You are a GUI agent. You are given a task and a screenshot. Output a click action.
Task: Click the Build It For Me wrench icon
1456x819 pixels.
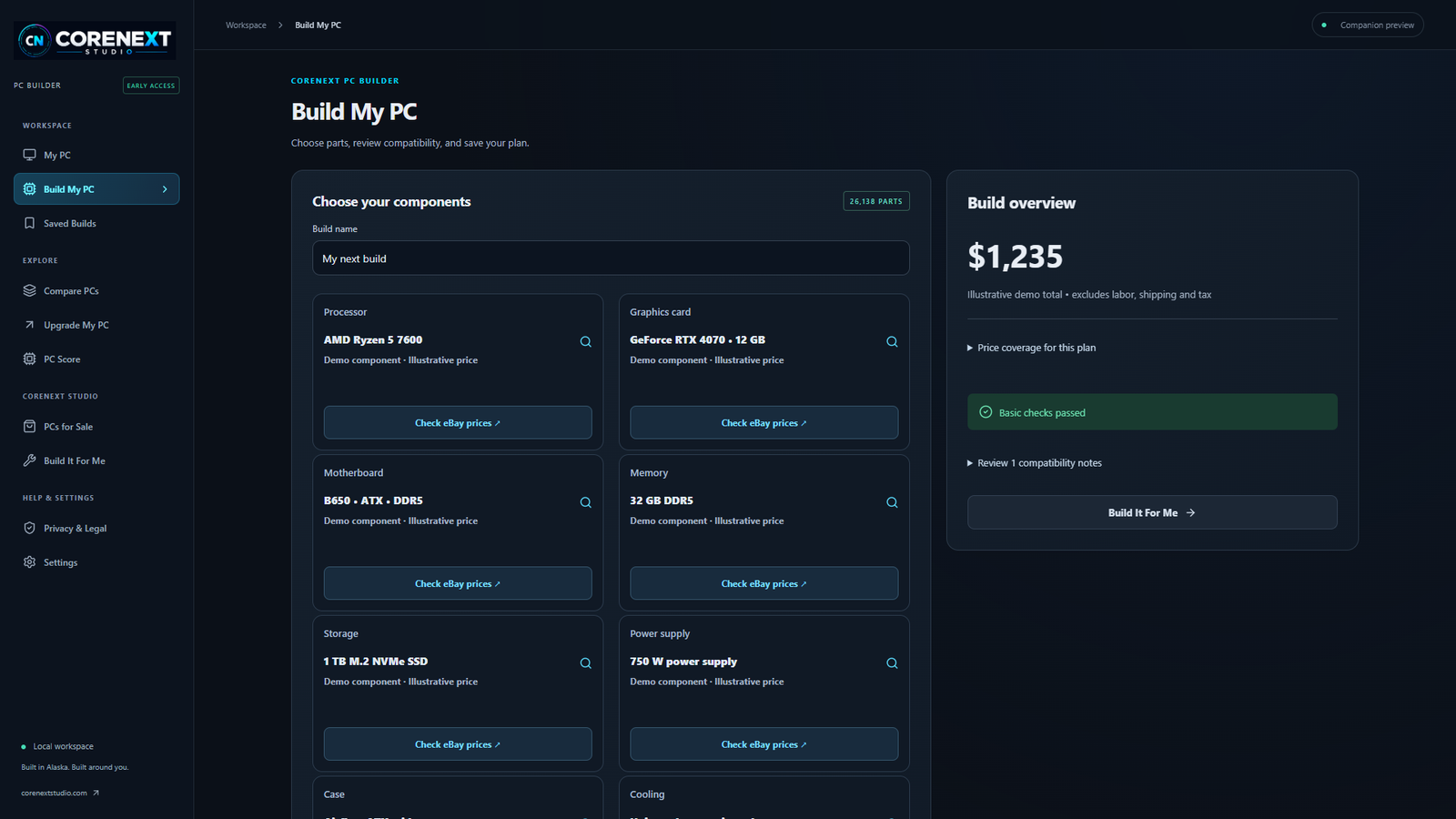point(29,460)
